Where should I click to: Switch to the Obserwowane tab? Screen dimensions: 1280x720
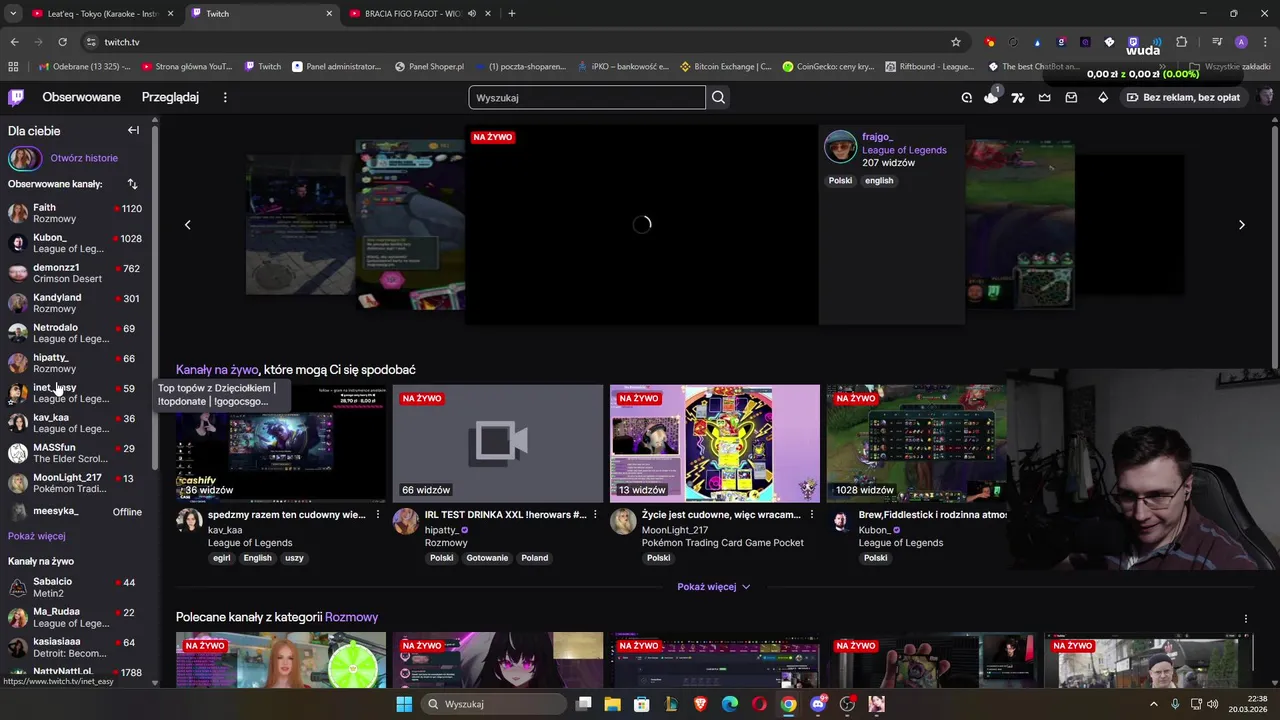tap(81, 97)
